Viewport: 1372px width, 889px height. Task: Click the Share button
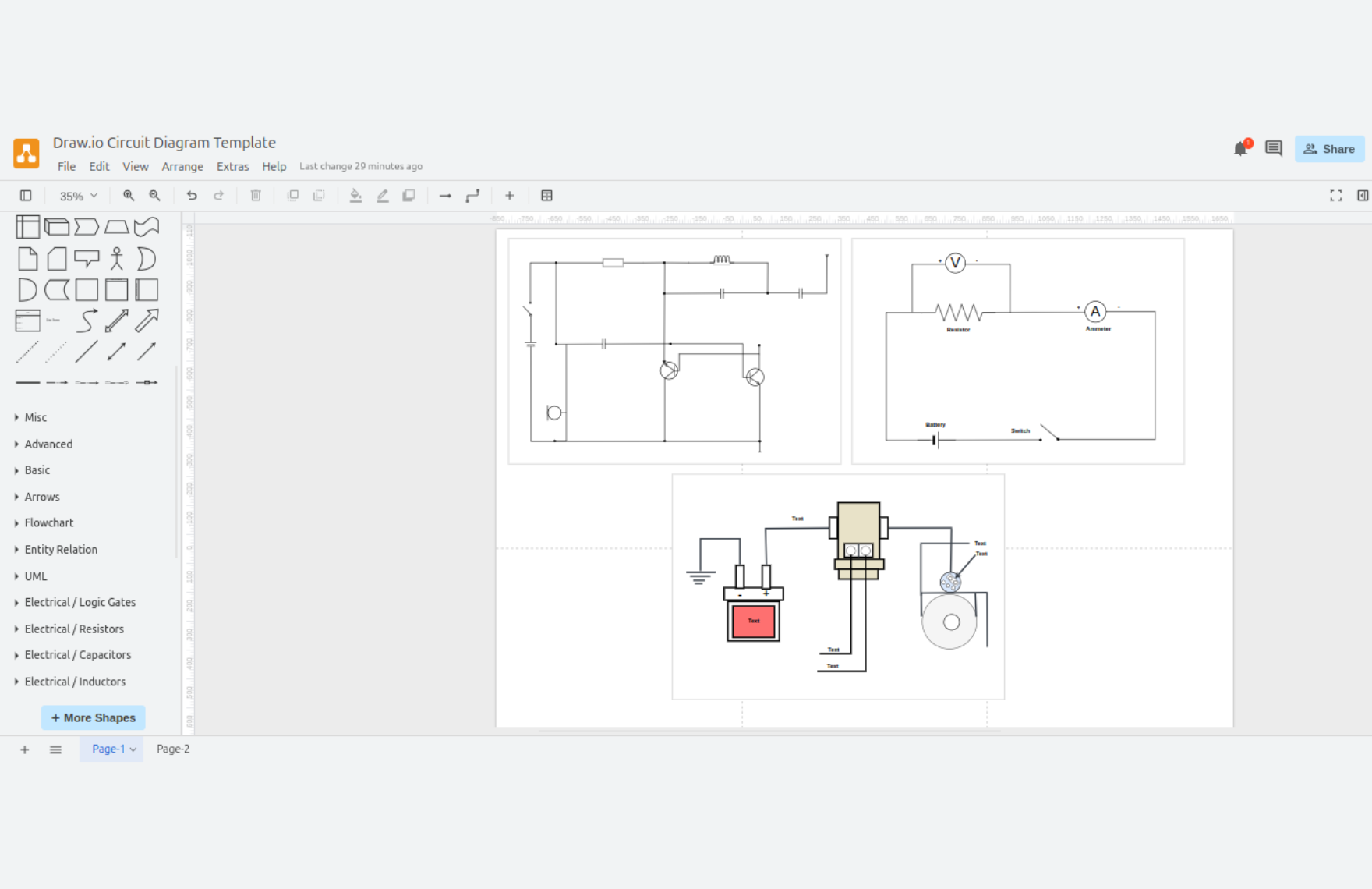[1329, 149]
